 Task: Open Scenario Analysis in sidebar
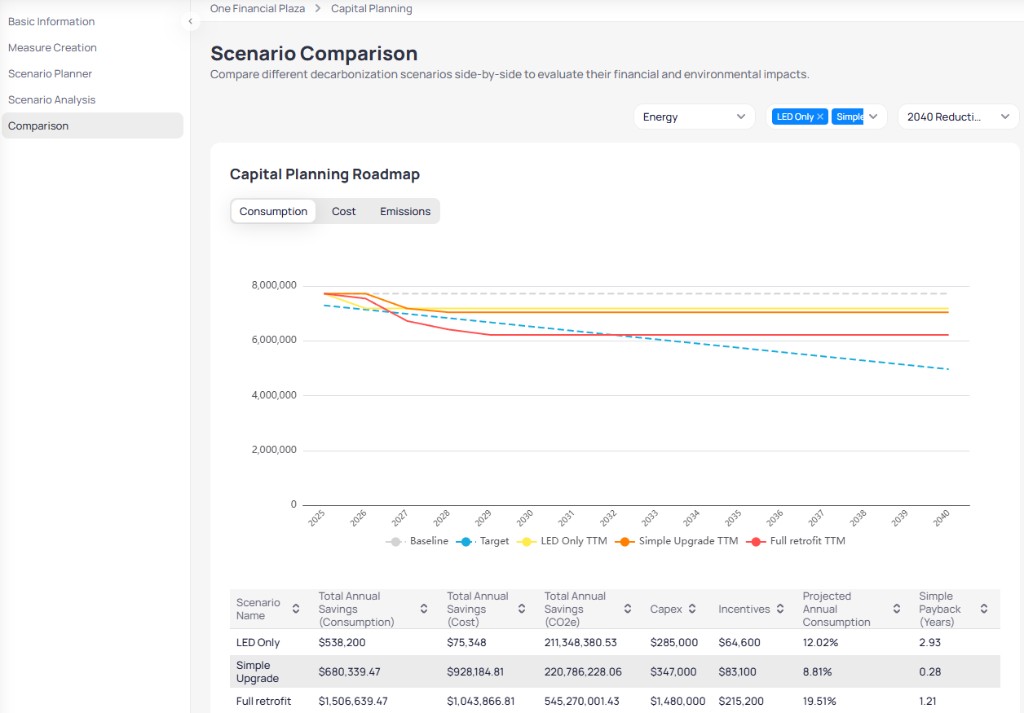pos(52,100)
